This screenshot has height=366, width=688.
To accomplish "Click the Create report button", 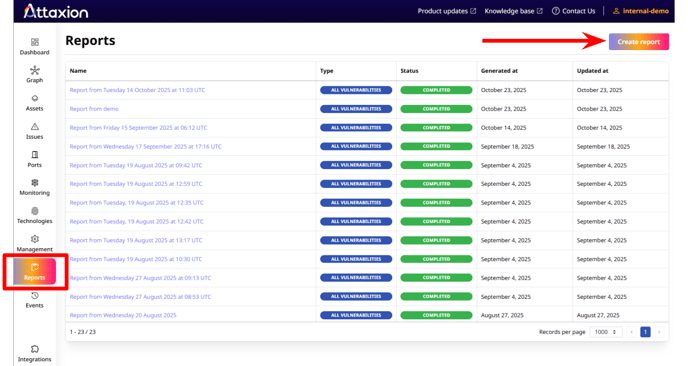I will pos(639,42).
